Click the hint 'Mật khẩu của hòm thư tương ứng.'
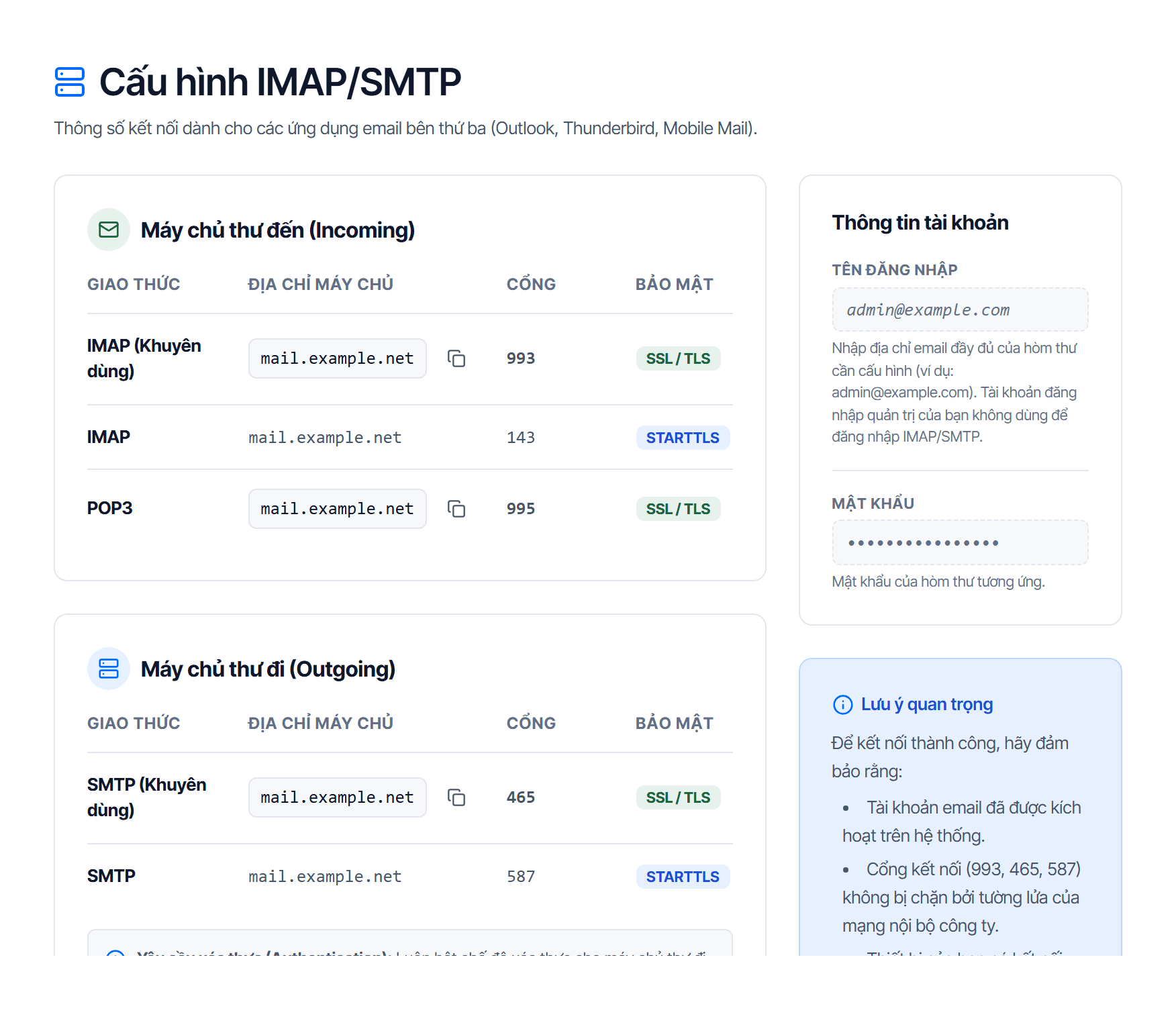Image resolution: width=1176 pixels, height=1029 pixels. (938, 582)
